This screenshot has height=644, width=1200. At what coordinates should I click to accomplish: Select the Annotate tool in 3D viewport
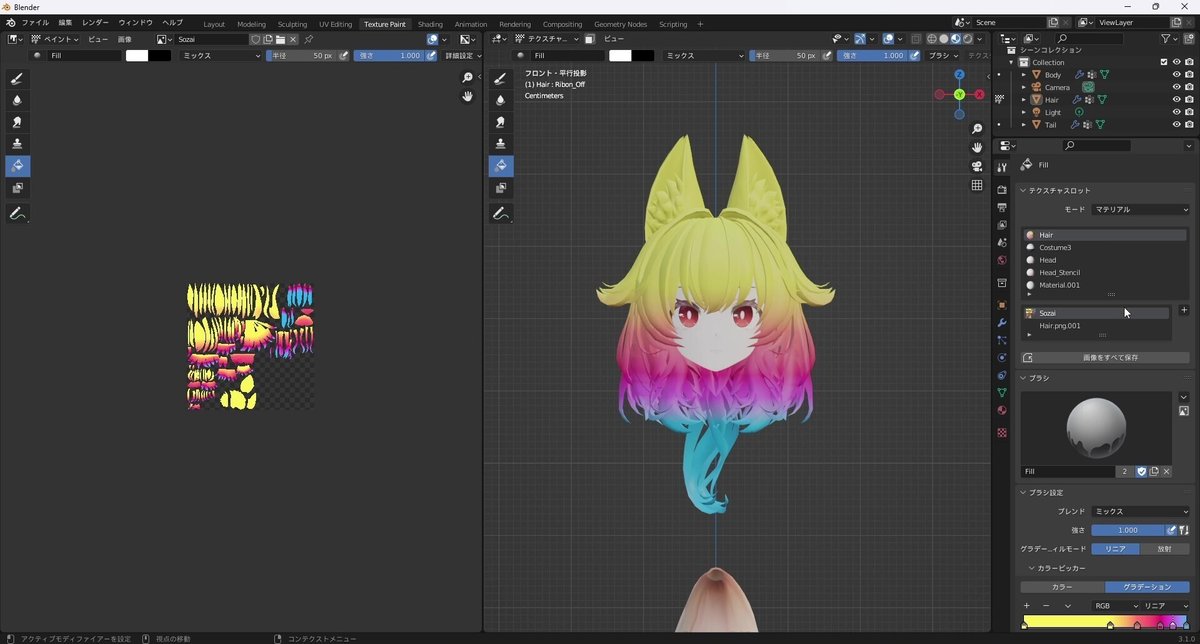coord(500,213)
